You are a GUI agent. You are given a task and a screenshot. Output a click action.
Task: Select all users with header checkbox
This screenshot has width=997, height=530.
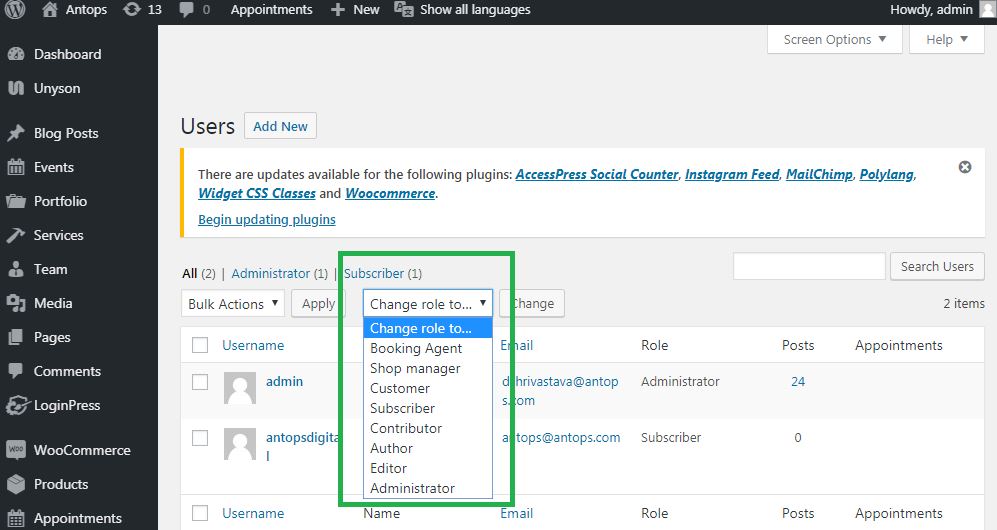click(200, 345)
